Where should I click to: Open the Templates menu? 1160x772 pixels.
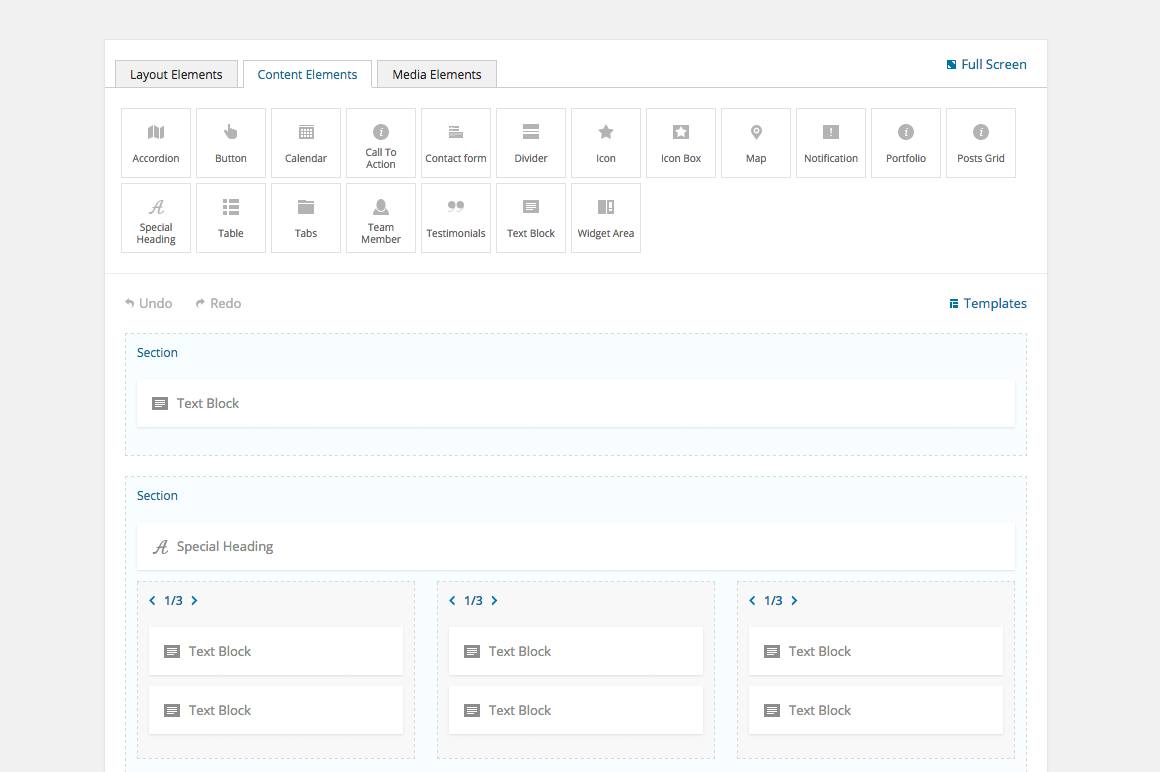click(988, 303)
